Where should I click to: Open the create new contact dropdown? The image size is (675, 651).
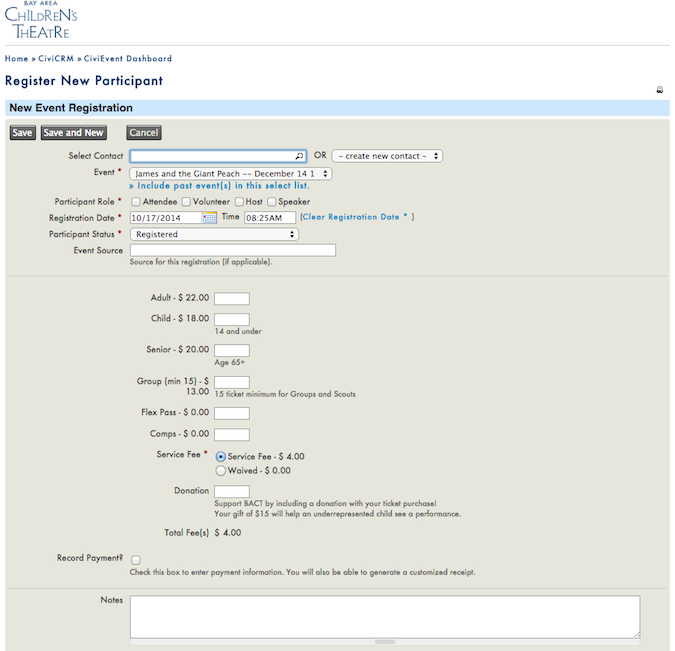pos(387,156)
